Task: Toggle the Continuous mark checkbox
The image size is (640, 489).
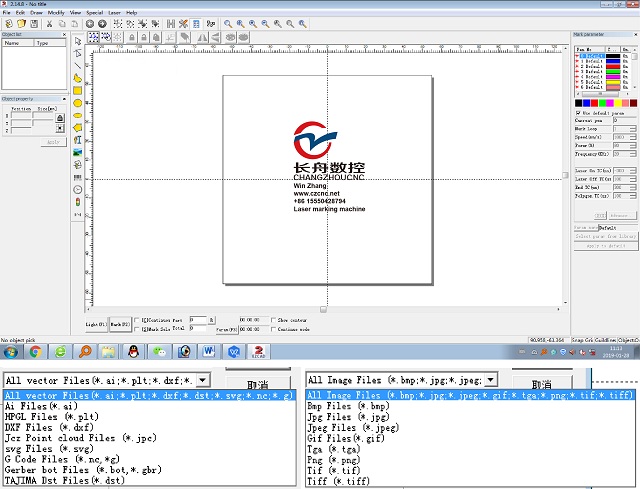Action: pyautogui.click(x=137, y=320)
